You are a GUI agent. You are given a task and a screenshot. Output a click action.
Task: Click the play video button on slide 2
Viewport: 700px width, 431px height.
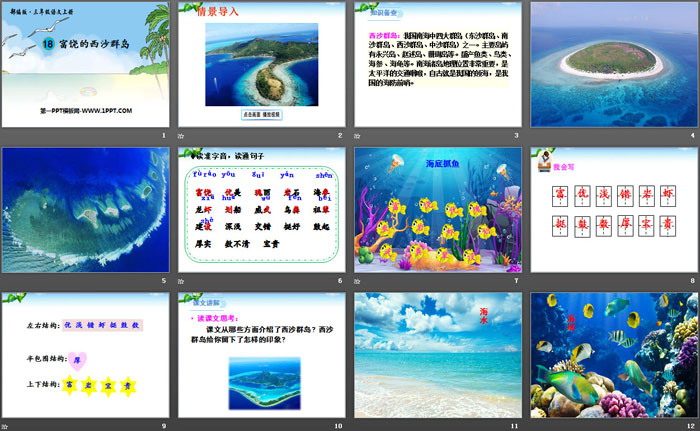[x=262, y=115]
